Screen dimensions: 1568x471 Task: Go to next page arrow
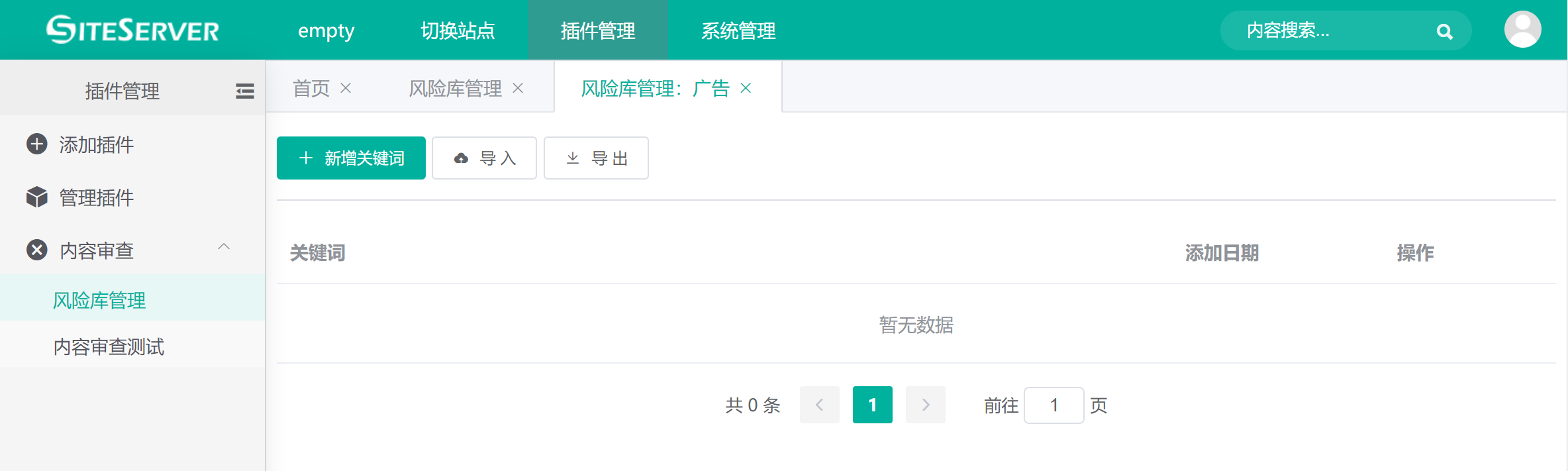(x=925, y=405)
